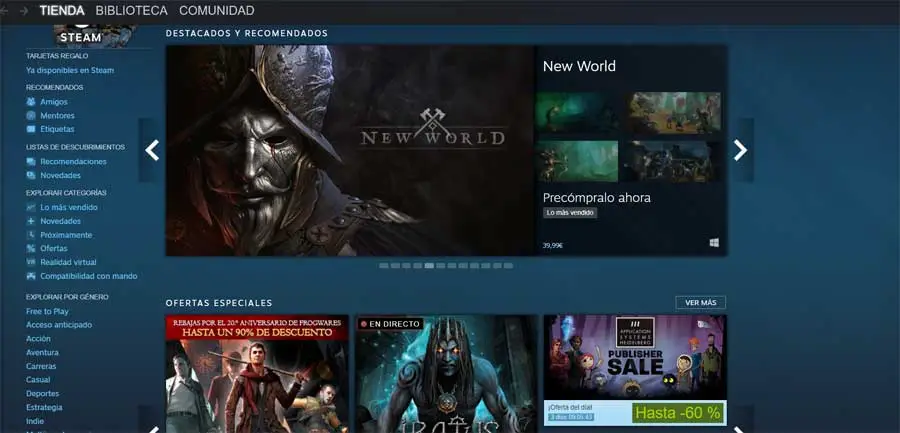Click the Steam gift card image
The width and height of the screenshot is (900, 433).
pos(95,34)
